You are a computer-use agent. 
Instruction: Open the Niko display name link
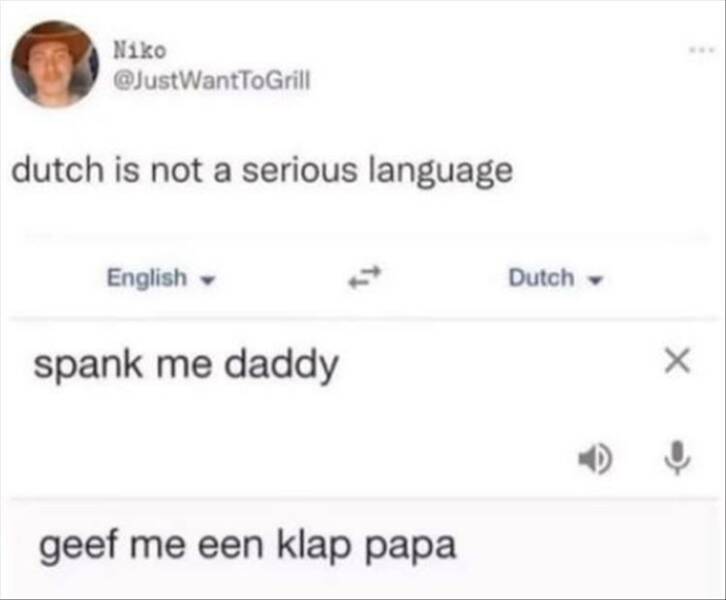130,47
